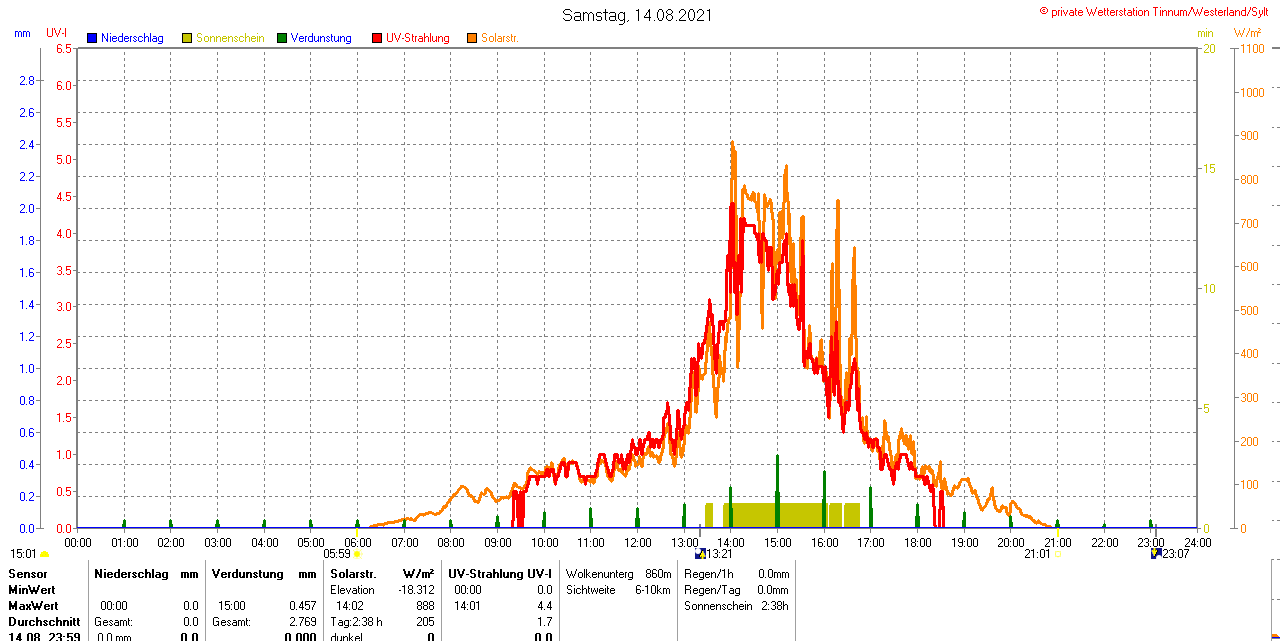Click the UV-Strahlung legend label
This screenshot has width=1280, height=641.
click(418, 38)
